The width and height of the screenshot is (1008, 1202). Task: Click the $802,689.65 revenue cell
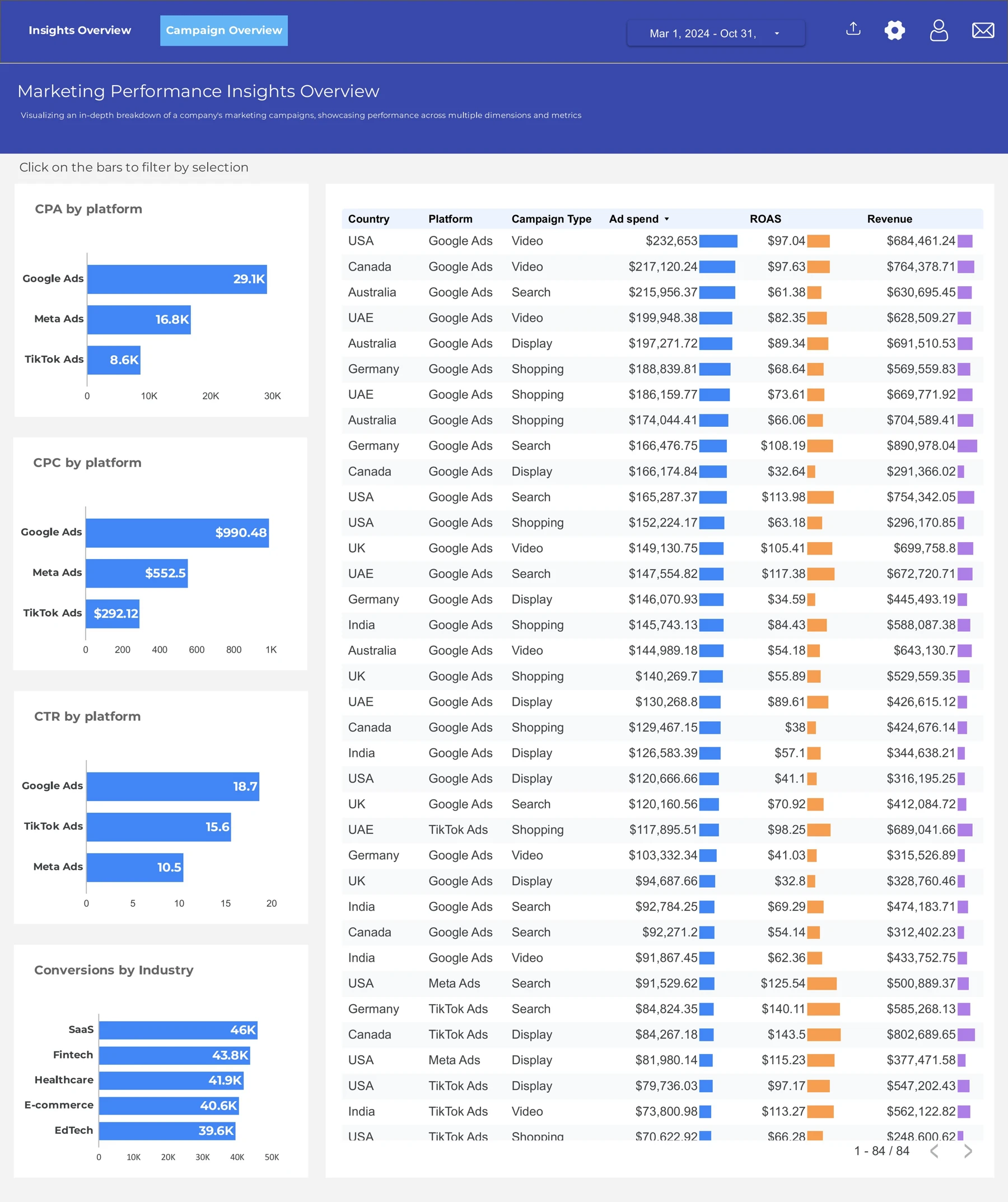pyautogui.click(x=921, y=1035)
